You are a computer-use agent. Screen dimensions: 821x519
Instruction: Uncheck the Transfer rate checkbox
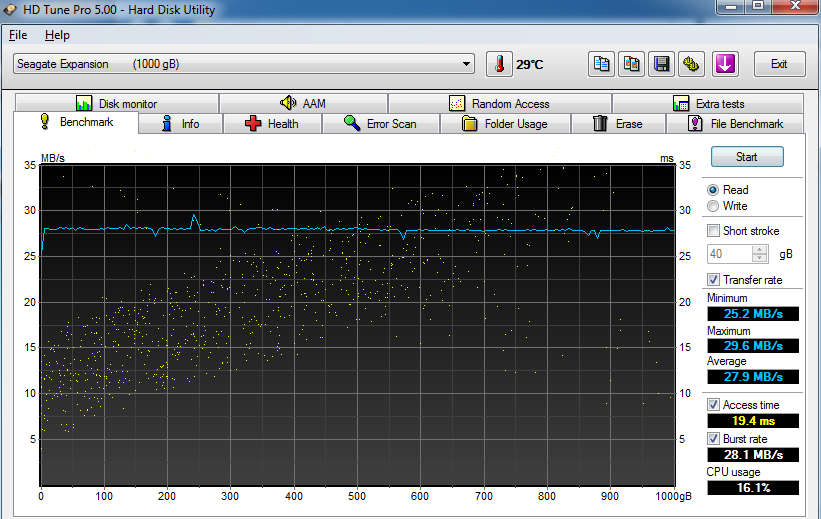713,280
